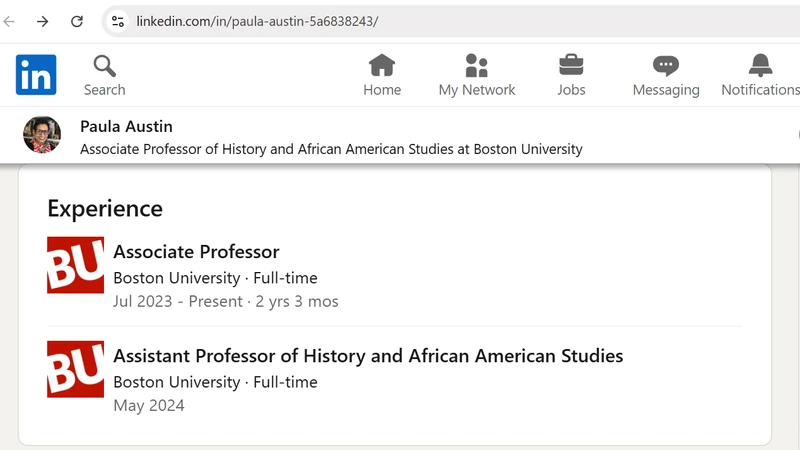Go to Home via house icon

(x=382, y=65)
